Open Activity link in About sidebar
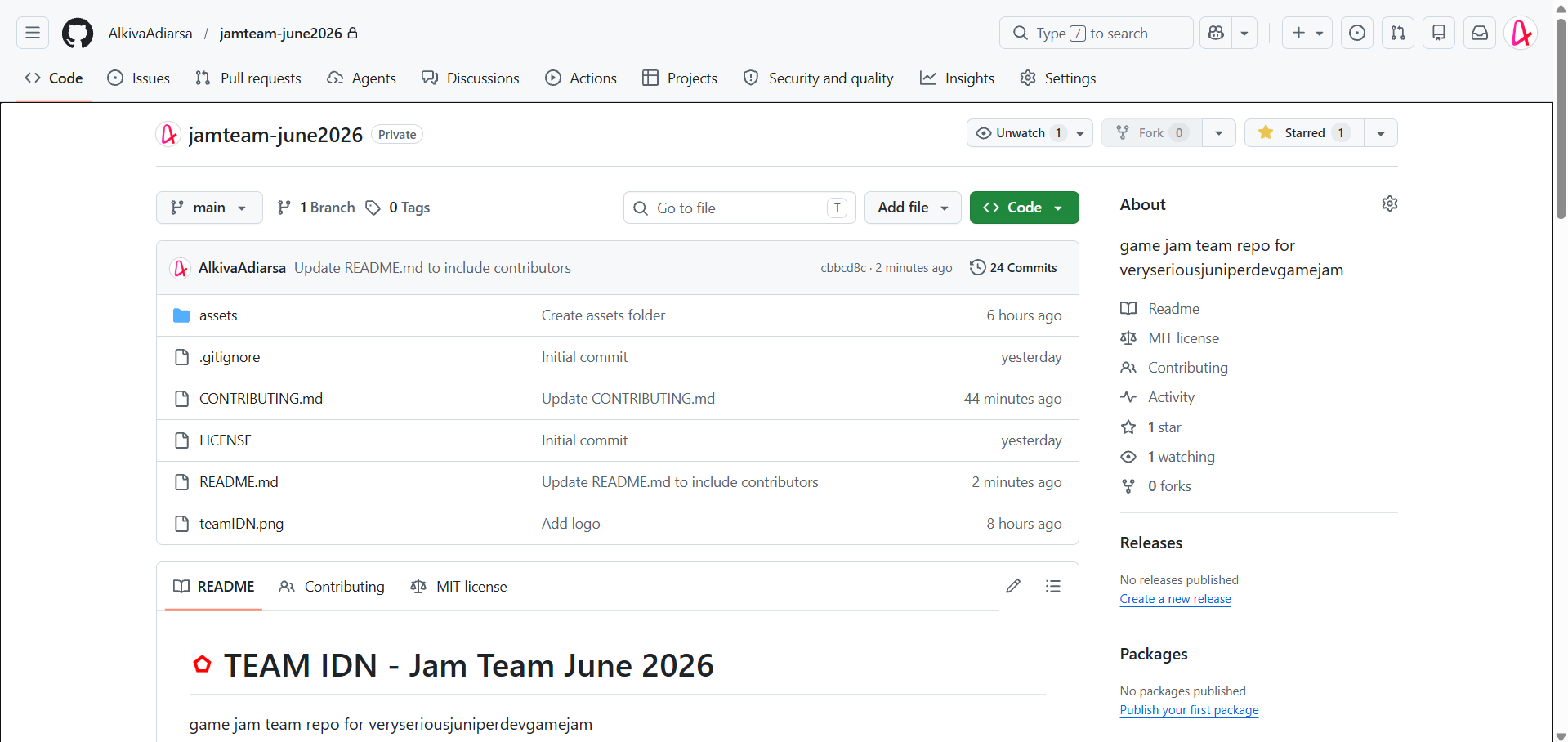The image size is (1568, 742). pyautogui.click(x=1171, y=397)
